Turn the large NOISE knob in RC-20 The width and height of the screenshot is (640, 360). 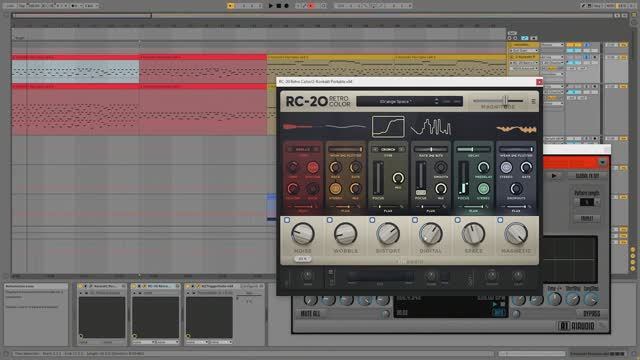click(x=302, y=233)
